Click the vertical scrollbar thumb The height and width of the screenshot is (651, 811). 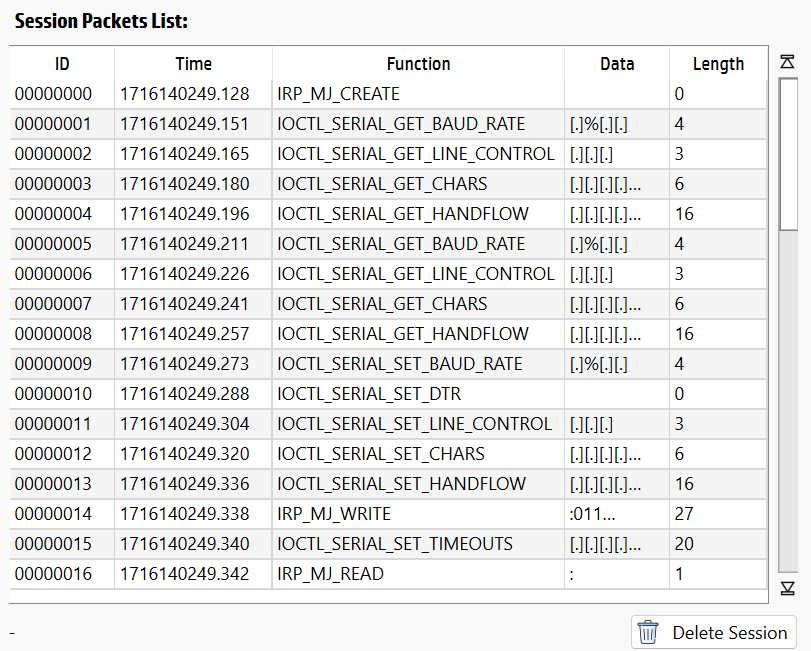(x=788, y=154)
